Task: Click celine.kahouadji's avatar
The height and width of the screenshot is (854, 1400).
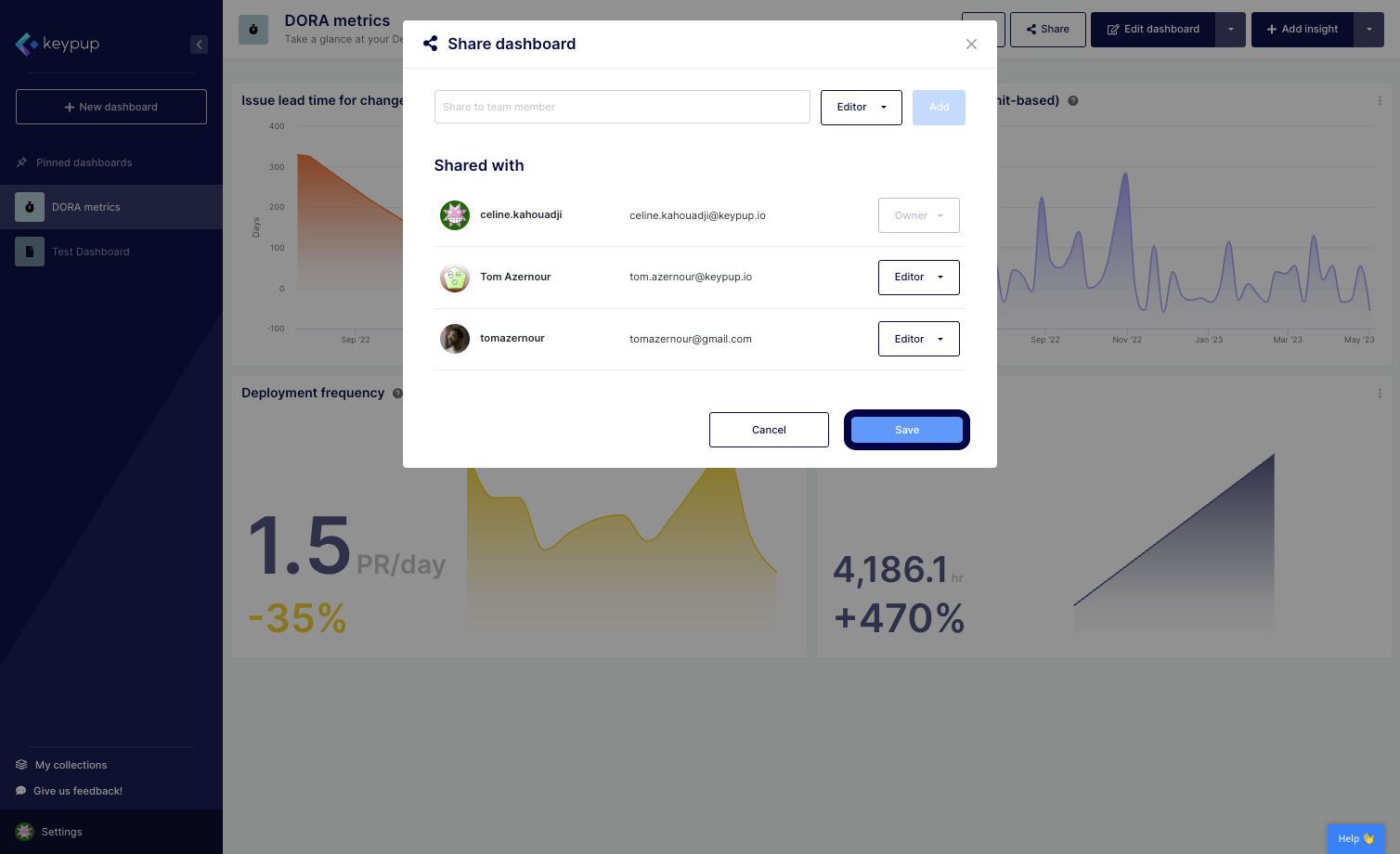Action: pos(455,215)
